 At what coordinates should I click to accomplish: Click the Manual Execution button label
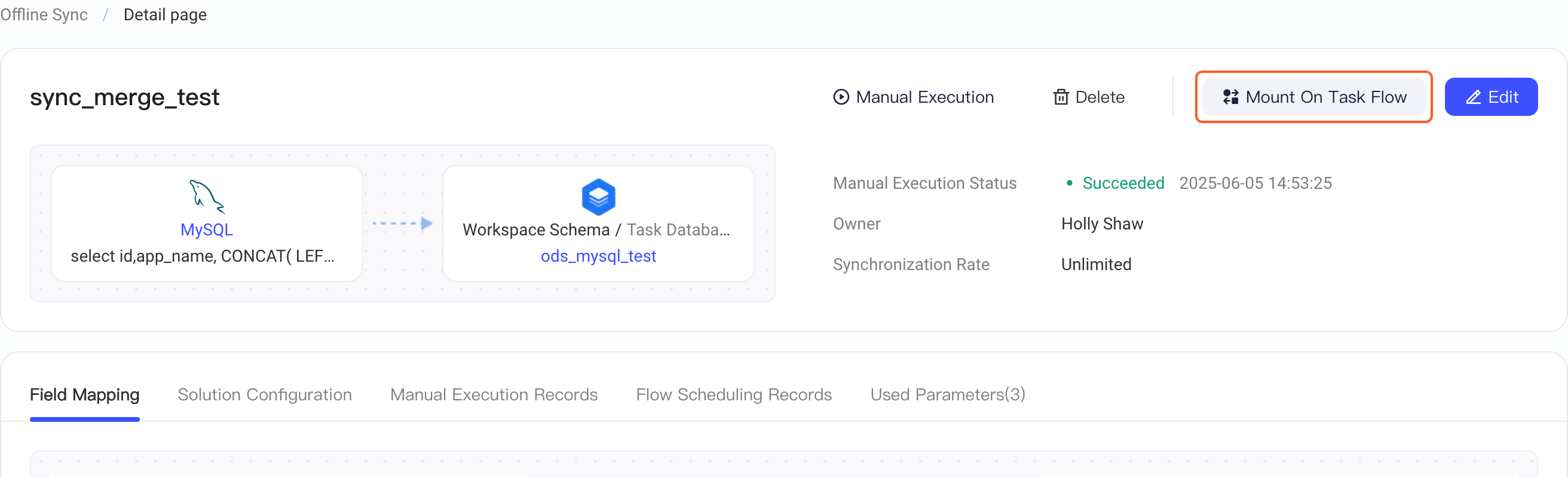pos(924,97)
